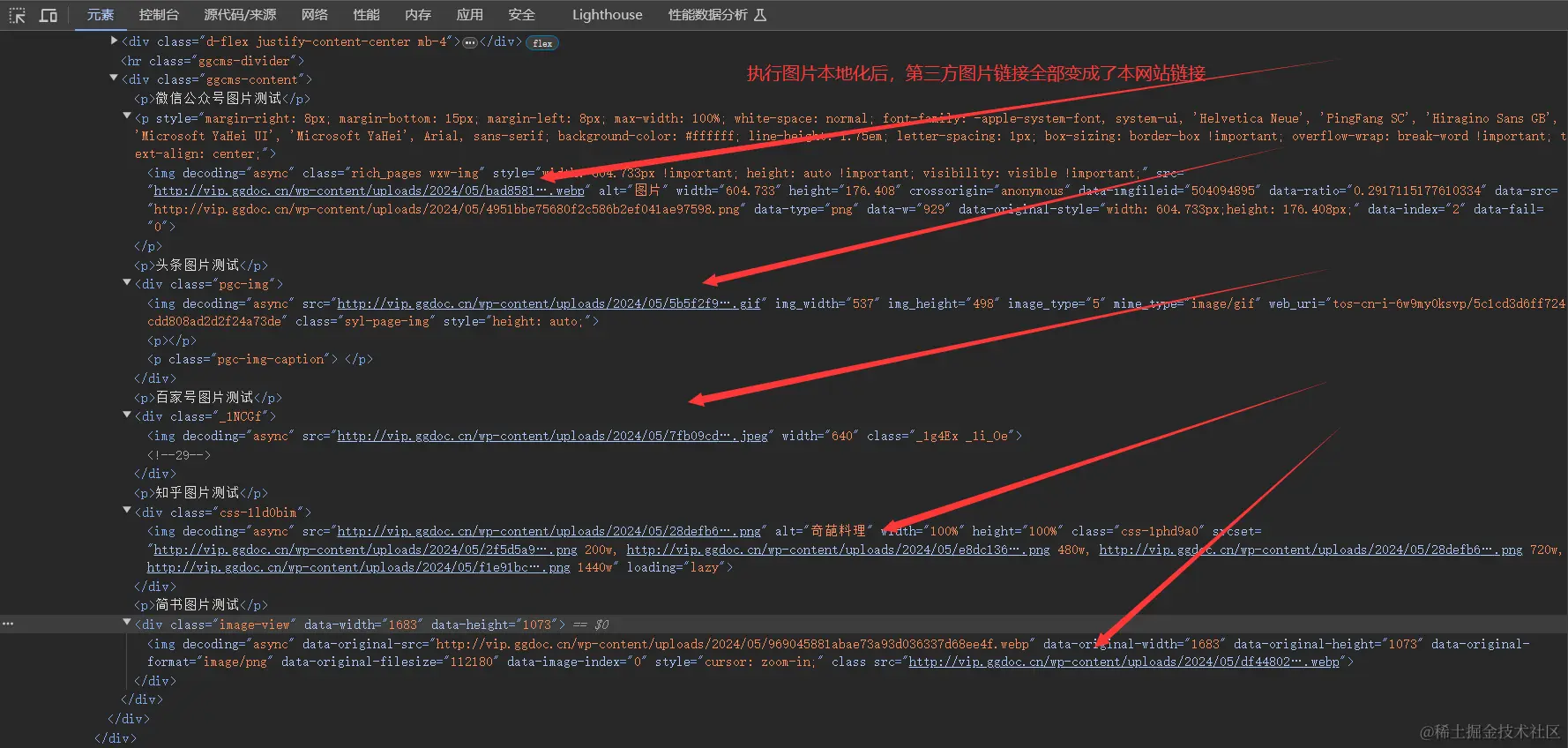
Task: Switch to the 安全 tab
Action: (521, 15)
